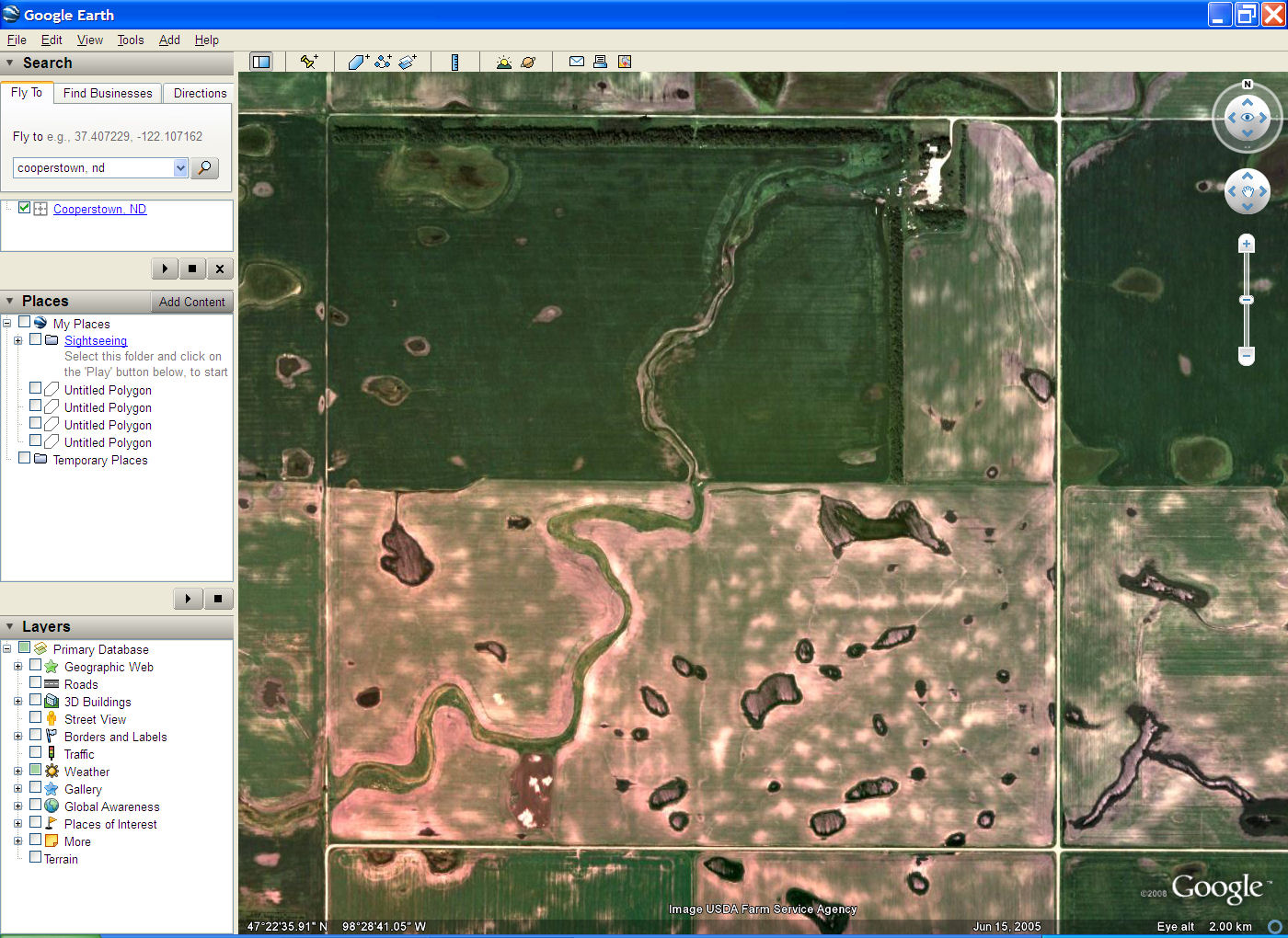Select the Fly To tab
The image size is (1288, 938).
(x=27, y=92)
